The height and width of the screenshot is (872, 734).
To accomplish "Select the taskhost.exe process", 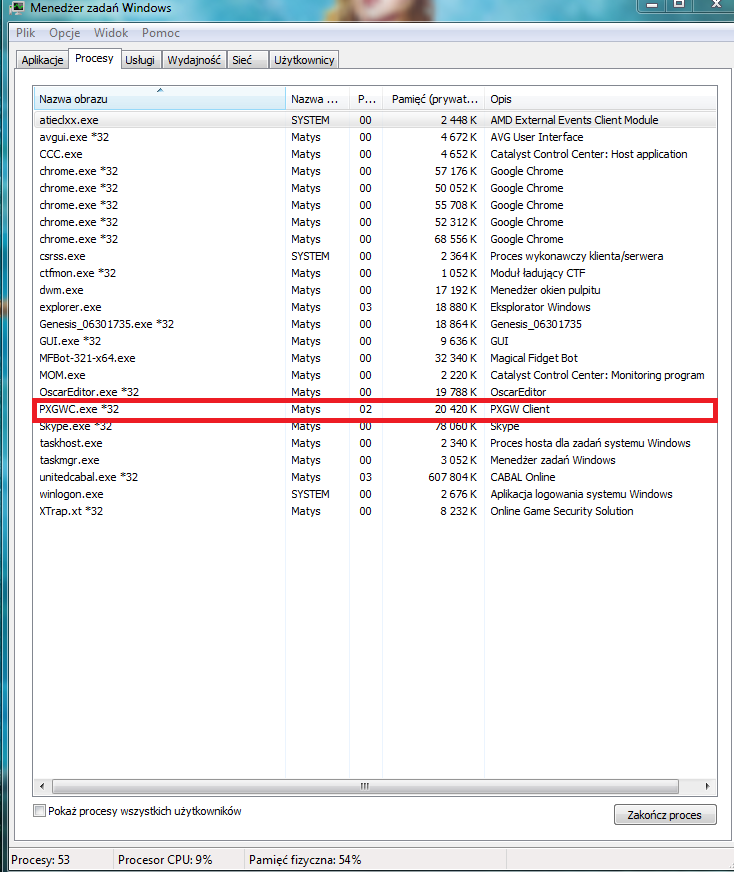I will tap(375, 443).
